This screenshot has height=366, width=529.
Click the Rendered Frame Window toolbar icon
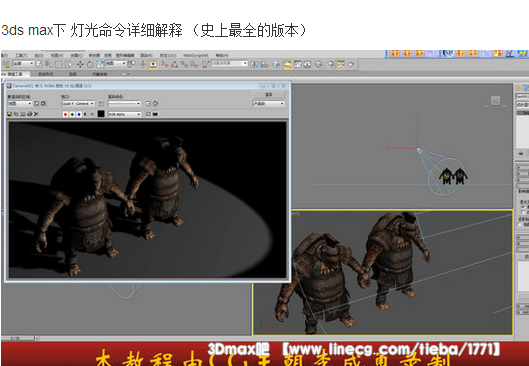[341, 64]
